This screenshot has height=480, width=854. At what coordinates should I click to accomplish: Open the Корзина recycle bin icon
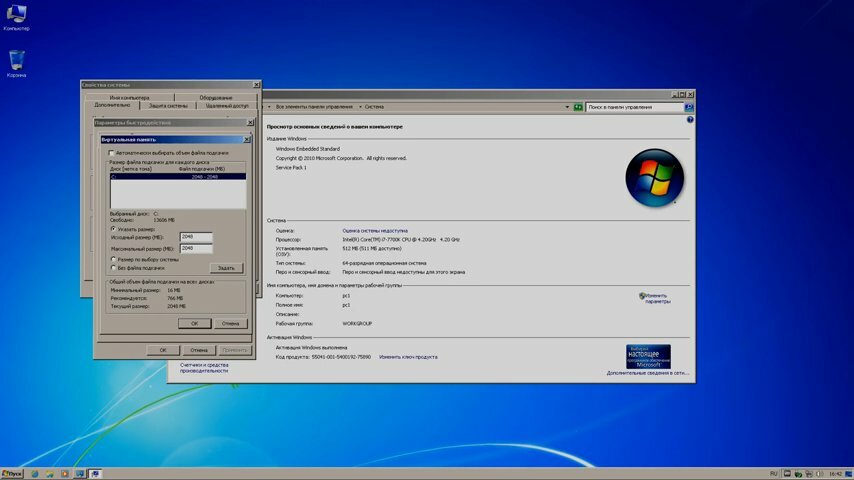16,64
